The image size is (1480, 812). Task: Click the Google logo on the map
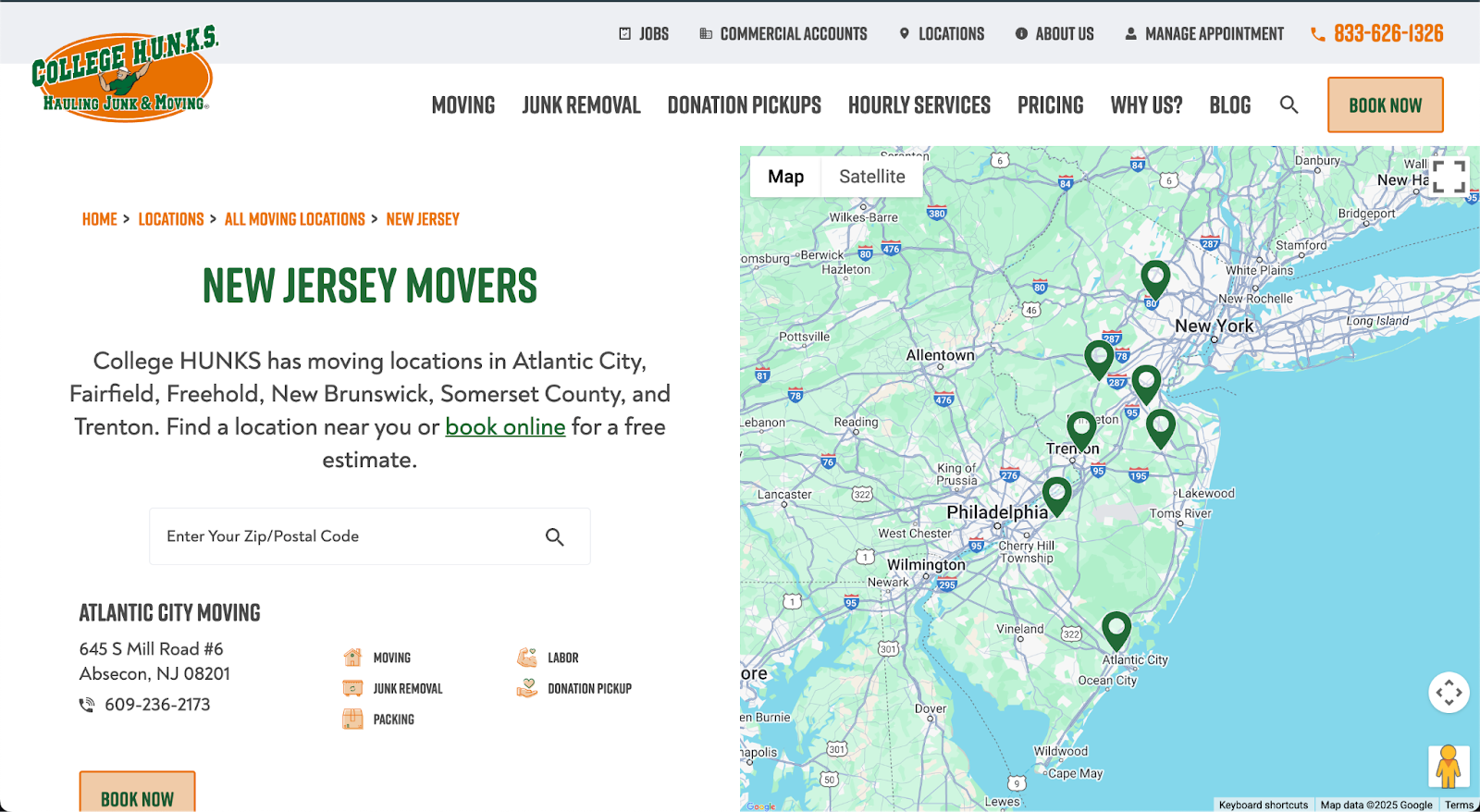click(761, 806)
